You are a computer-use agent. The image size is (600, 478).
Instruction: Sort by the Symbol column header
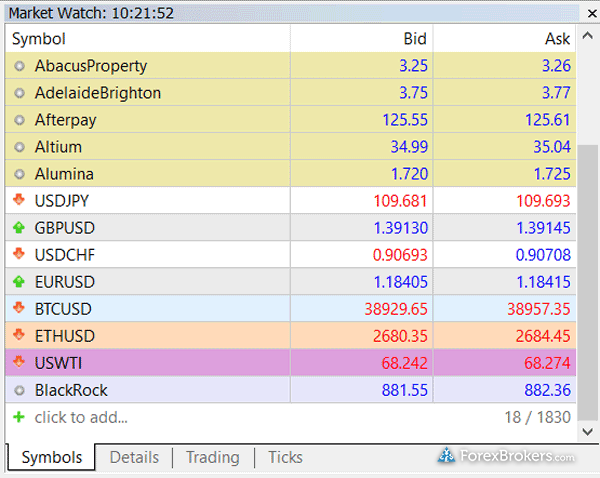tap(148, 39)
